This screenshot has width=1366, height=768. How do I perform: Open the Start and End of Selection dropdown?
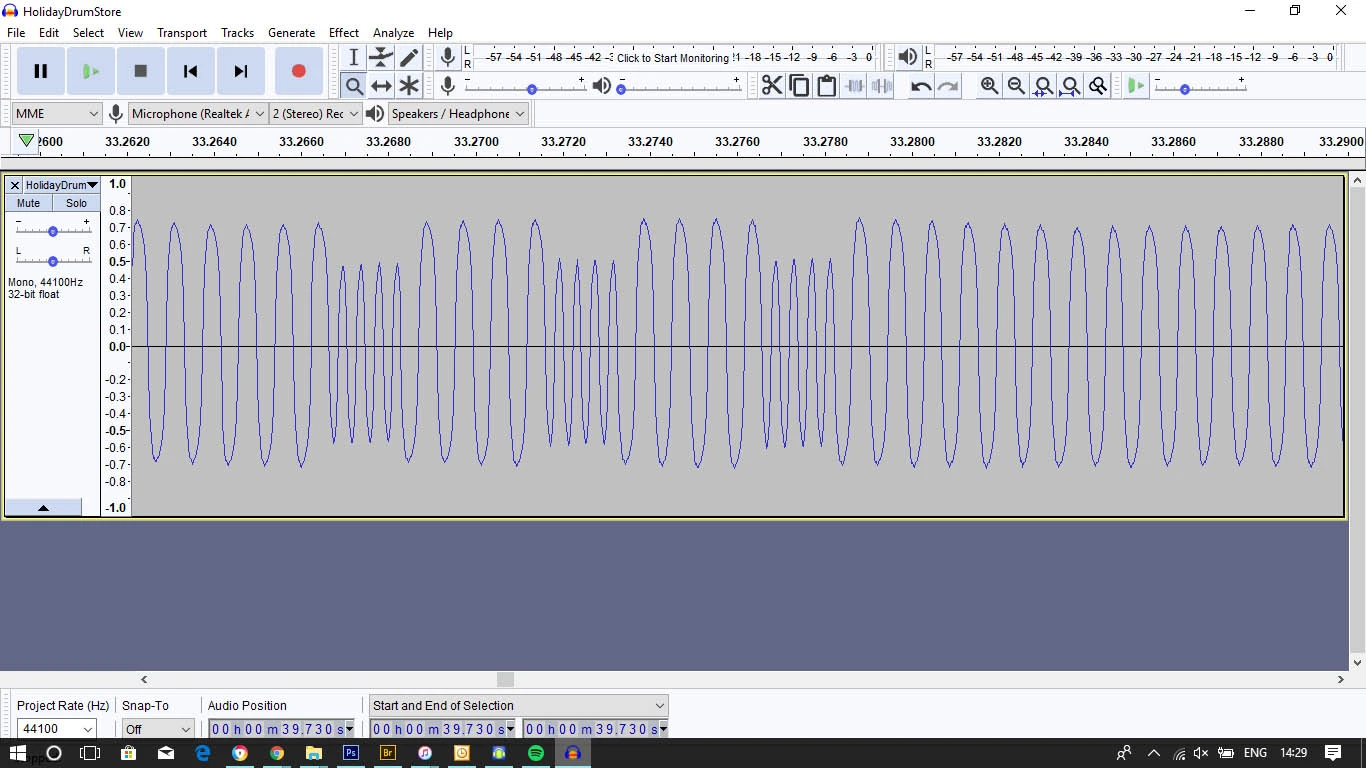tap(518, 705)
